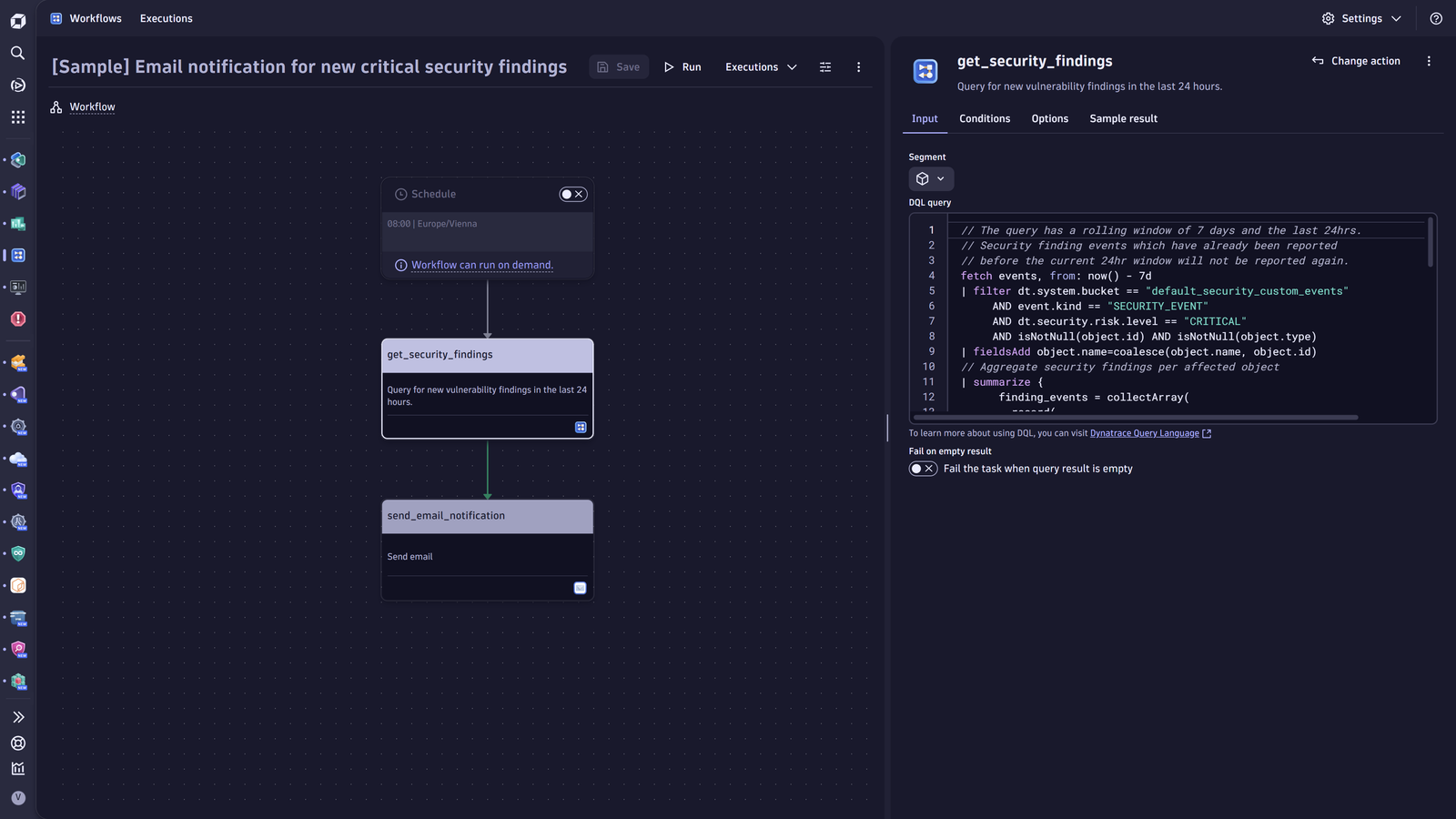
Task: Click the Workflow breadcrumb link
Action: click(92, 107)
